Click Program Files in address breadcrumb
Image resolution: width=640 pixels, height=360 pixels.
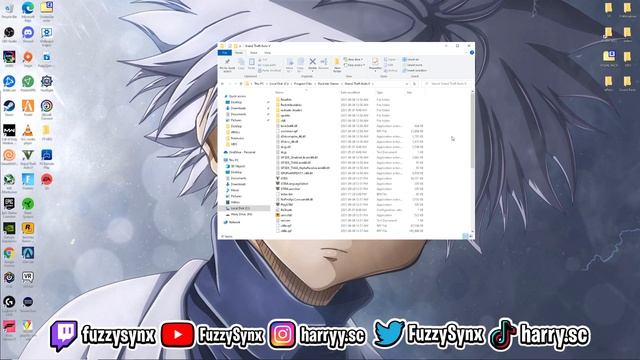pos(303,84)
